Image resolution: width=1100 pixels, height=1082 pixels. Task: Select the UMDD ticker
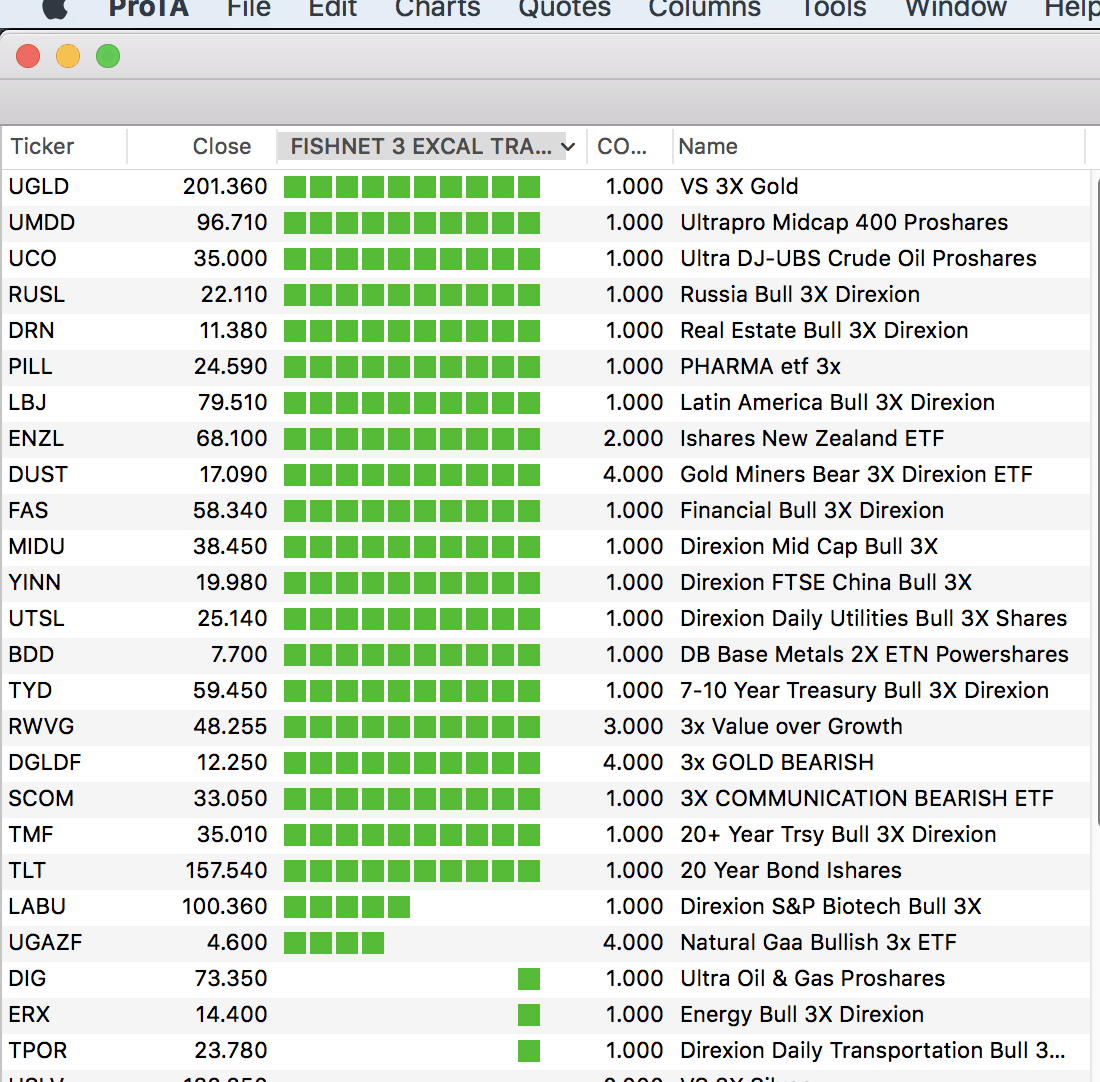(41, 222)
